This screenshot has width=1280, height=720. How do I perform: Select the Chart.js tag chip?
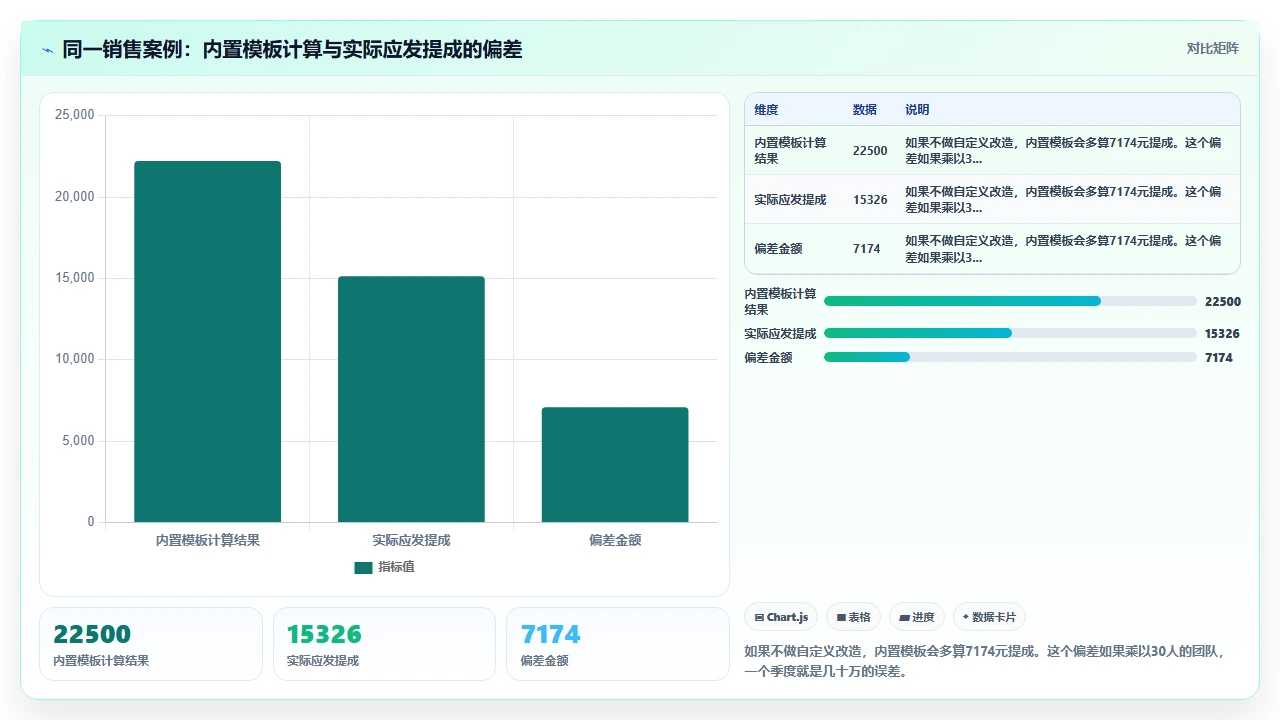click(x=782, y=617)
